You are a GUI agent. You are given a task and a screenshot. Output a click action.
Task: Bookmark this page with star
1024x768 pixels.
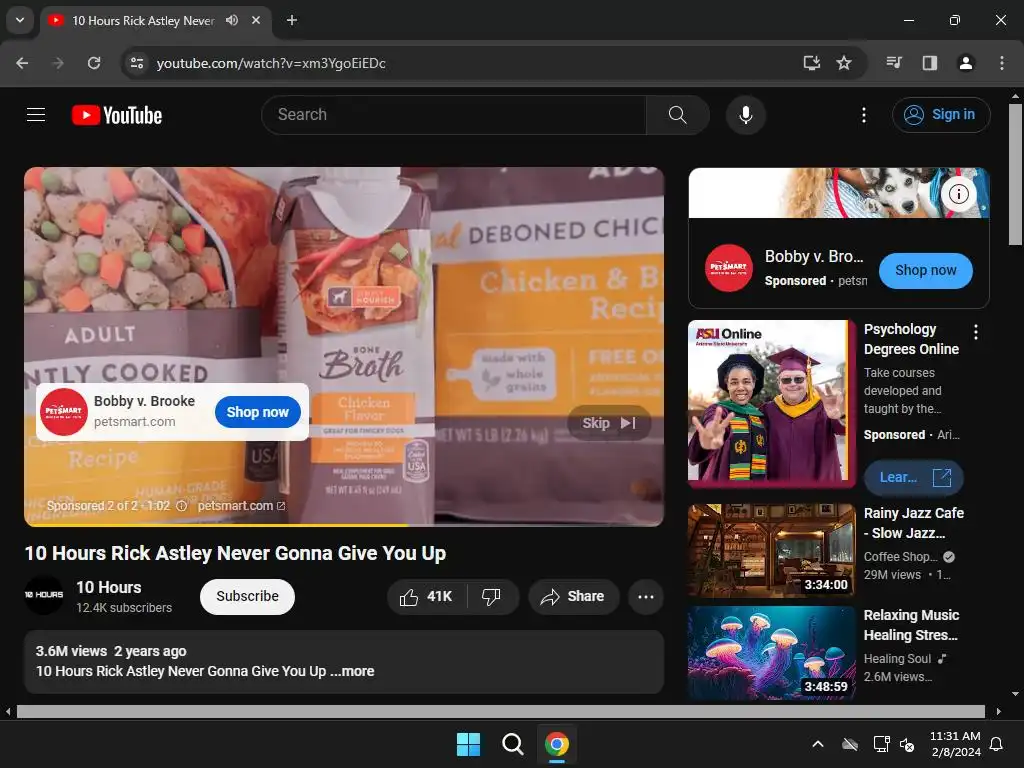coord(844,63)
